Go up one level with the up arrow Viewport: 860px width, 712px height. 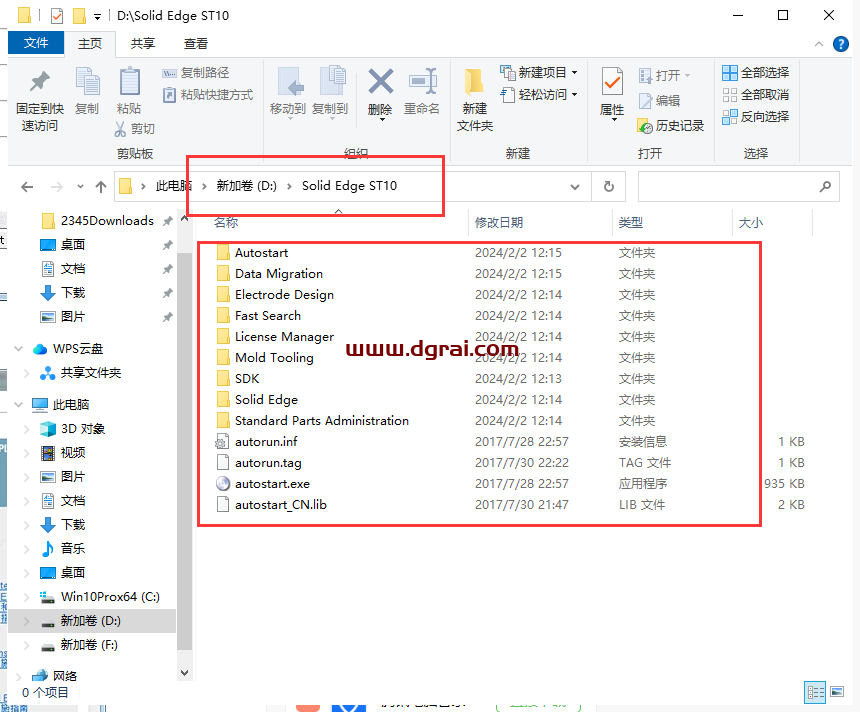[x=100, y=187]
